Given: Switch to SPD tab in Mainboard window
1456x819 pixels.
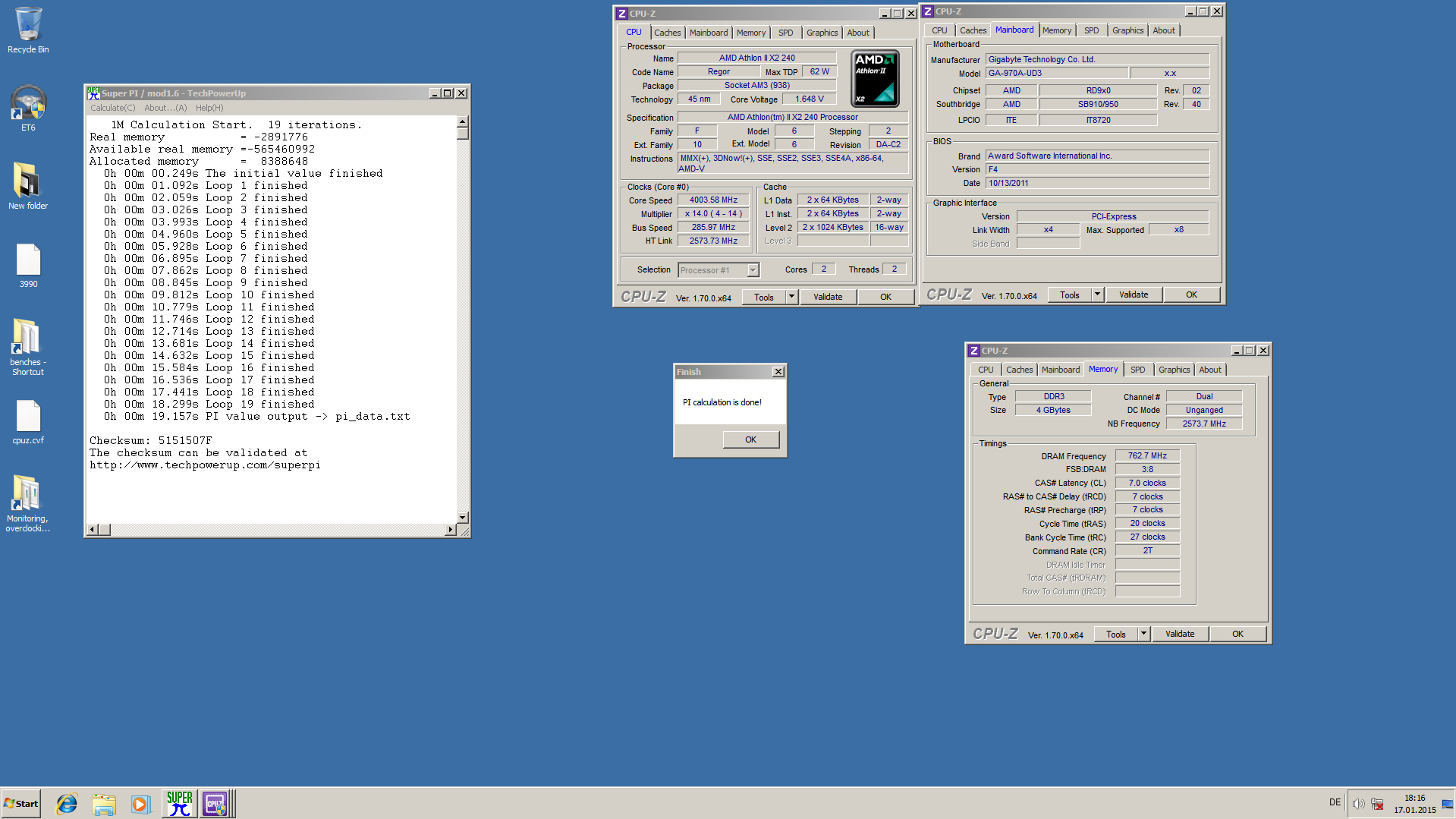Looking at the screenshot, I should coord(1092,30).
